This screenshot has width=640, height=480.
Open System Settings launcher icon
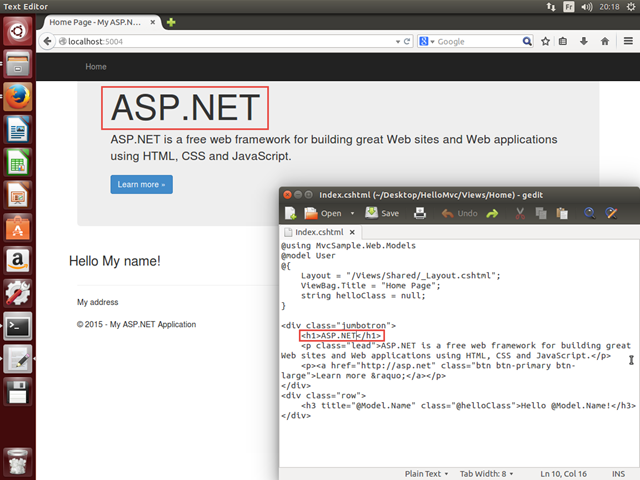coord(18,293)
